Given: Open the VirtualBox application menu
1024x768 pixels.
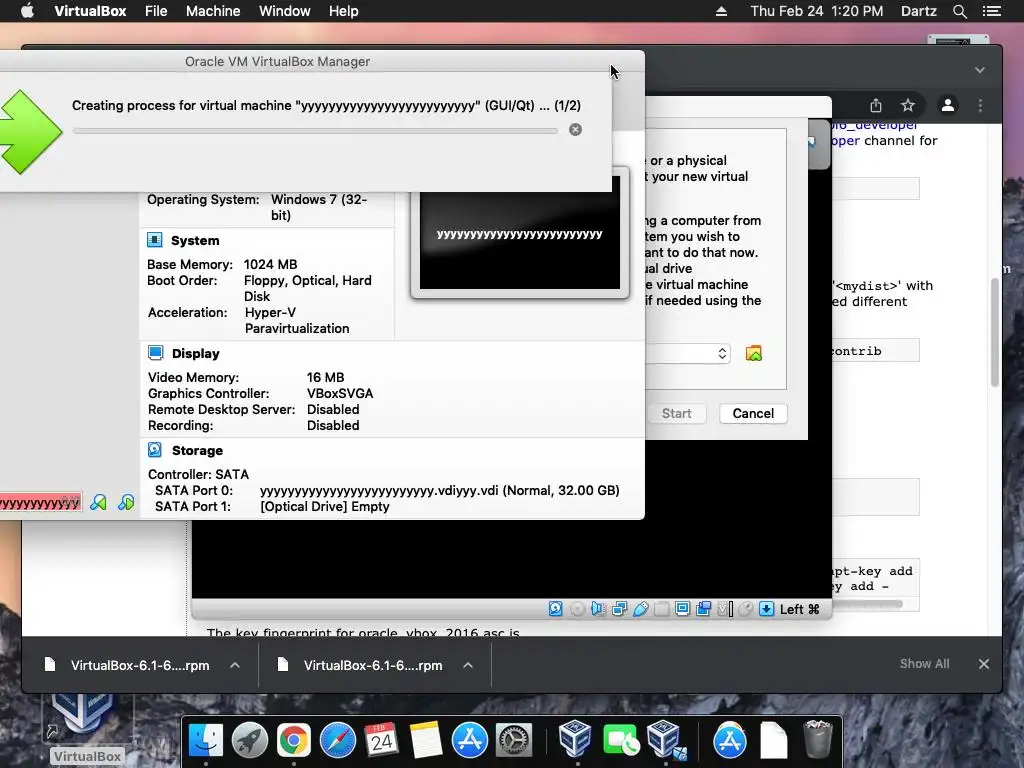Looking at the screenshot, I should (x=90, y=11).
